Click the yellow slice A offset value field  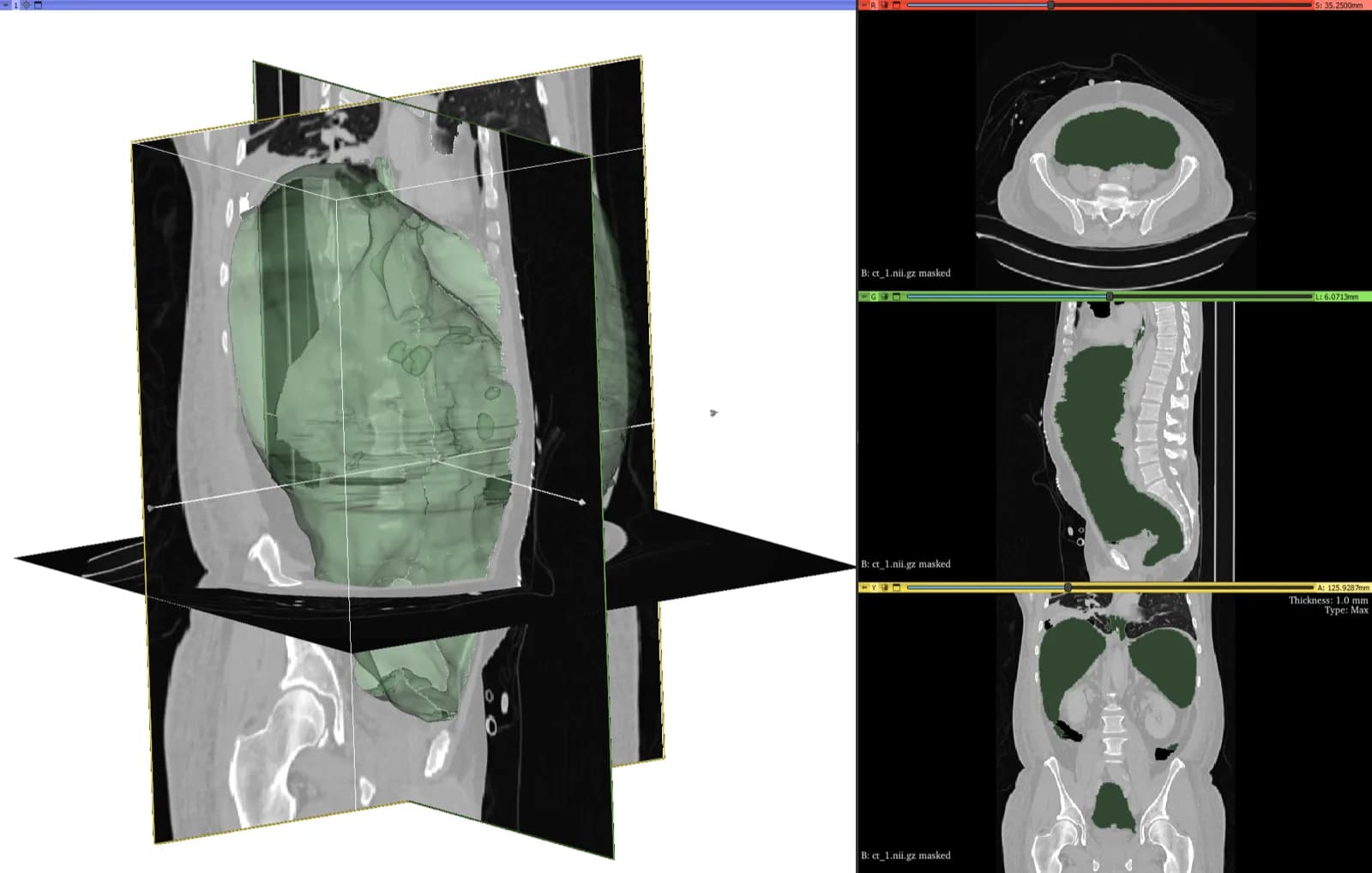point(1342,587)
